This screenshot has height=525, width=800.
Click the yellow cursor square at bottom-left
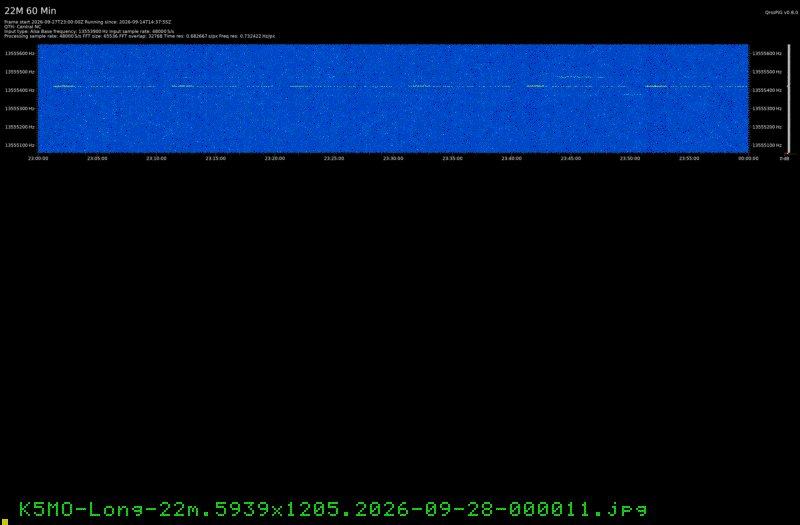pyautogui.click(x=5, y=521)
